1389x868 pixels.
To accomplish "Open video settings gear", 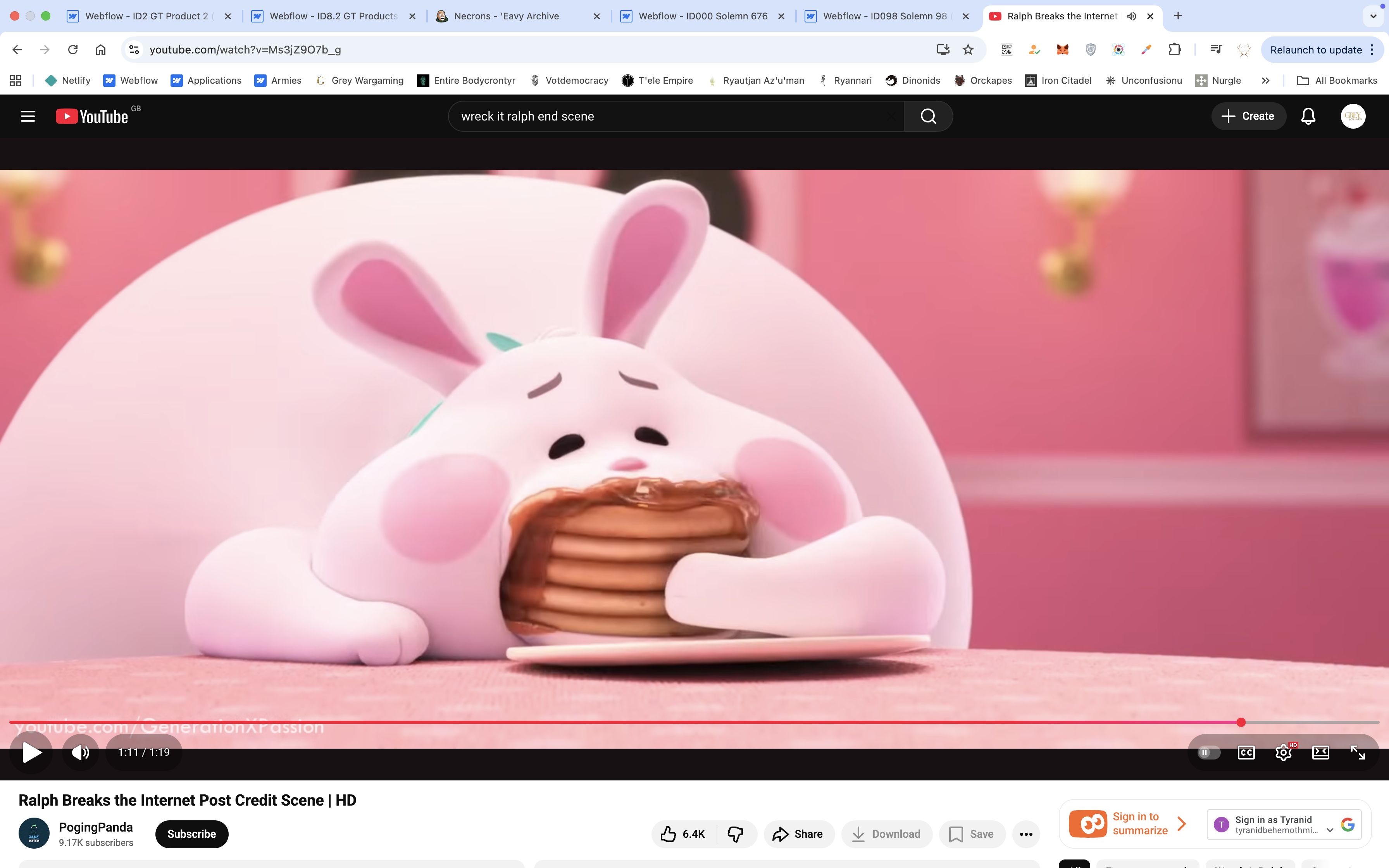I will coord(1283,752).
